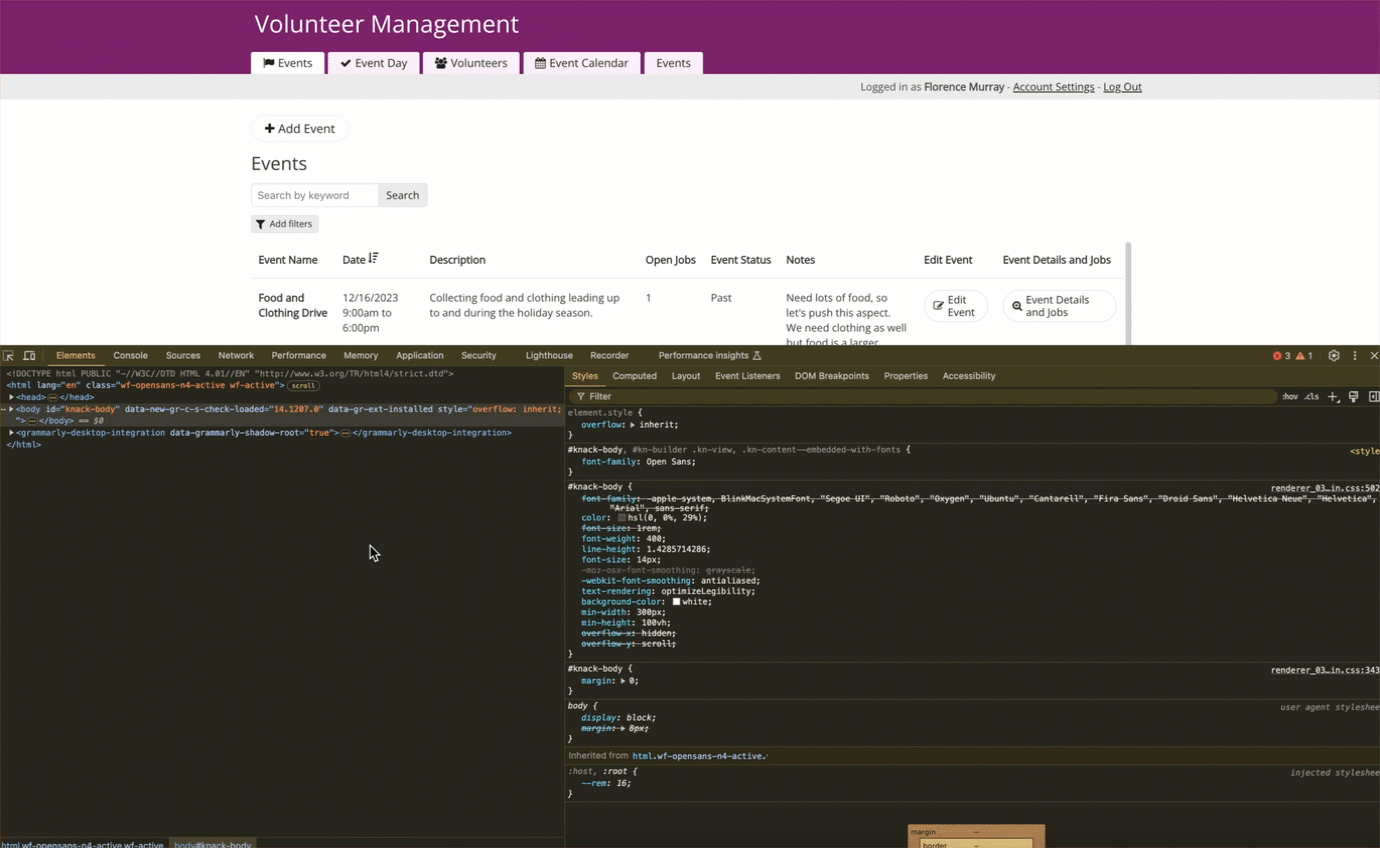The width and height of the screenshot is (1380, 848).
Task: Open DevTools settings gear
Action: [1333, 356]
